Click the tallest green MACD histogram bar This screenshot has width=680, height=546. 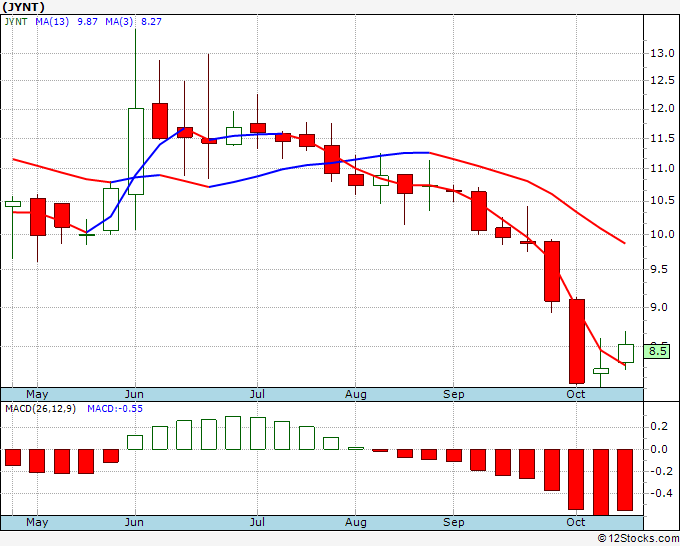coord(233,433)
